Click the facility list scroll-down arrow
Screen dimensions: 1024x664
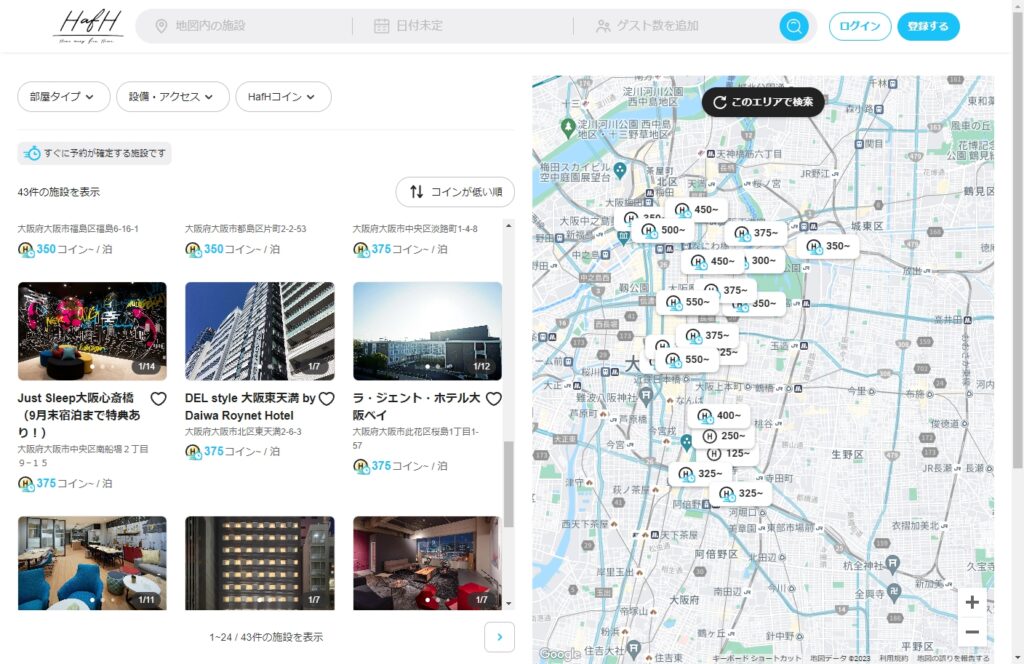click(x=509, y=604)
